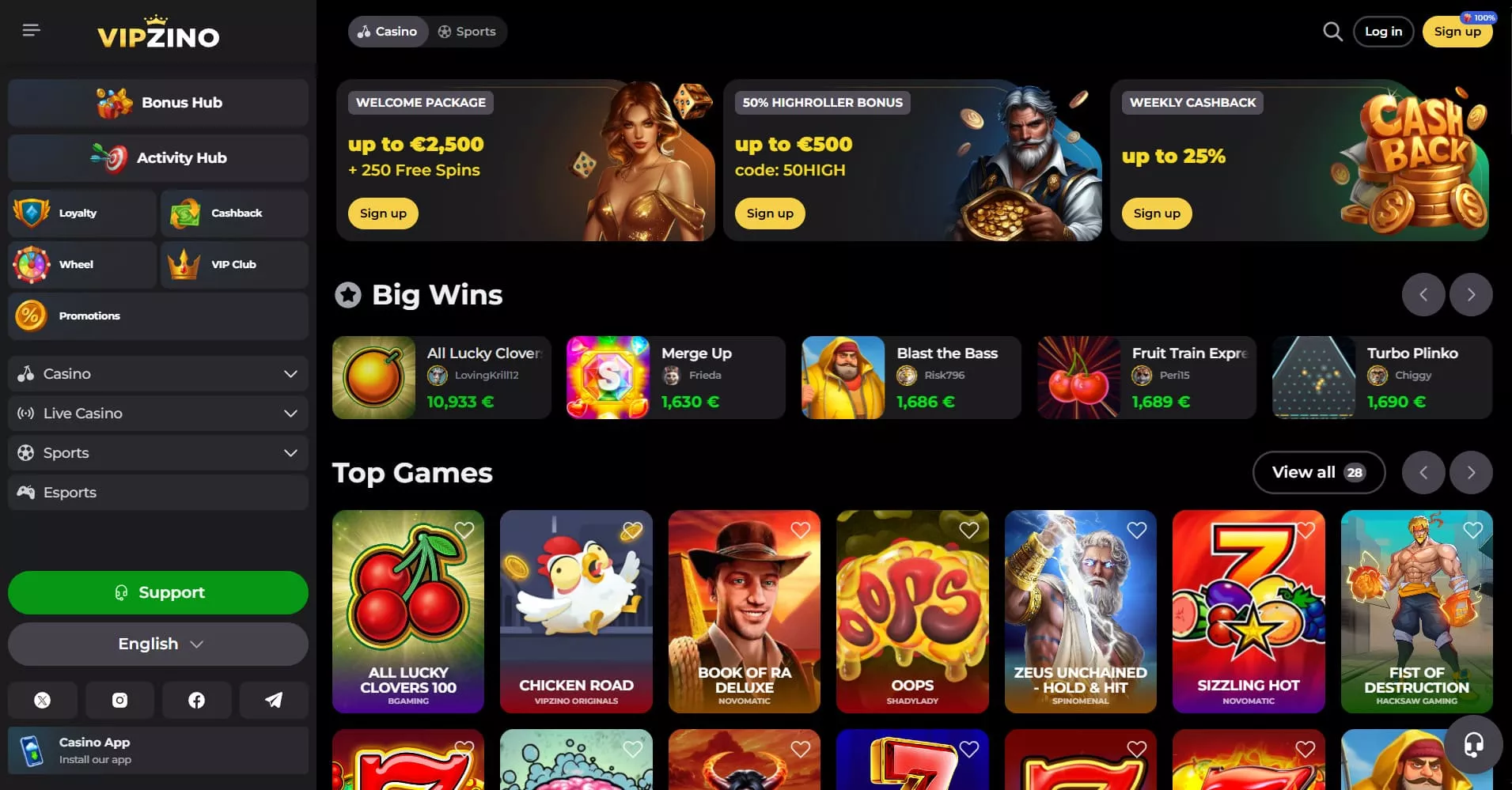Viewport: 1512px width, 790px height.
Task: Click the hamburger menu icon
Action: coord(31,30)
